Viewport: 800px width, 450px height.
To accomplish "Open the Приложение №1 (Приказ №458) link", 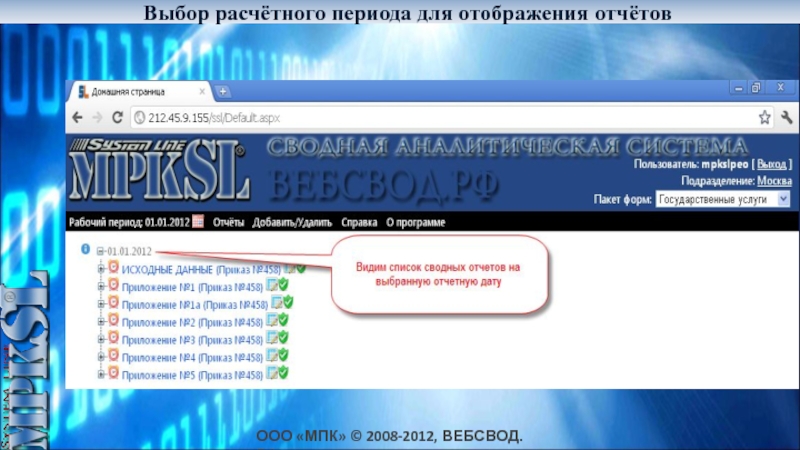I will pos(192,287).
